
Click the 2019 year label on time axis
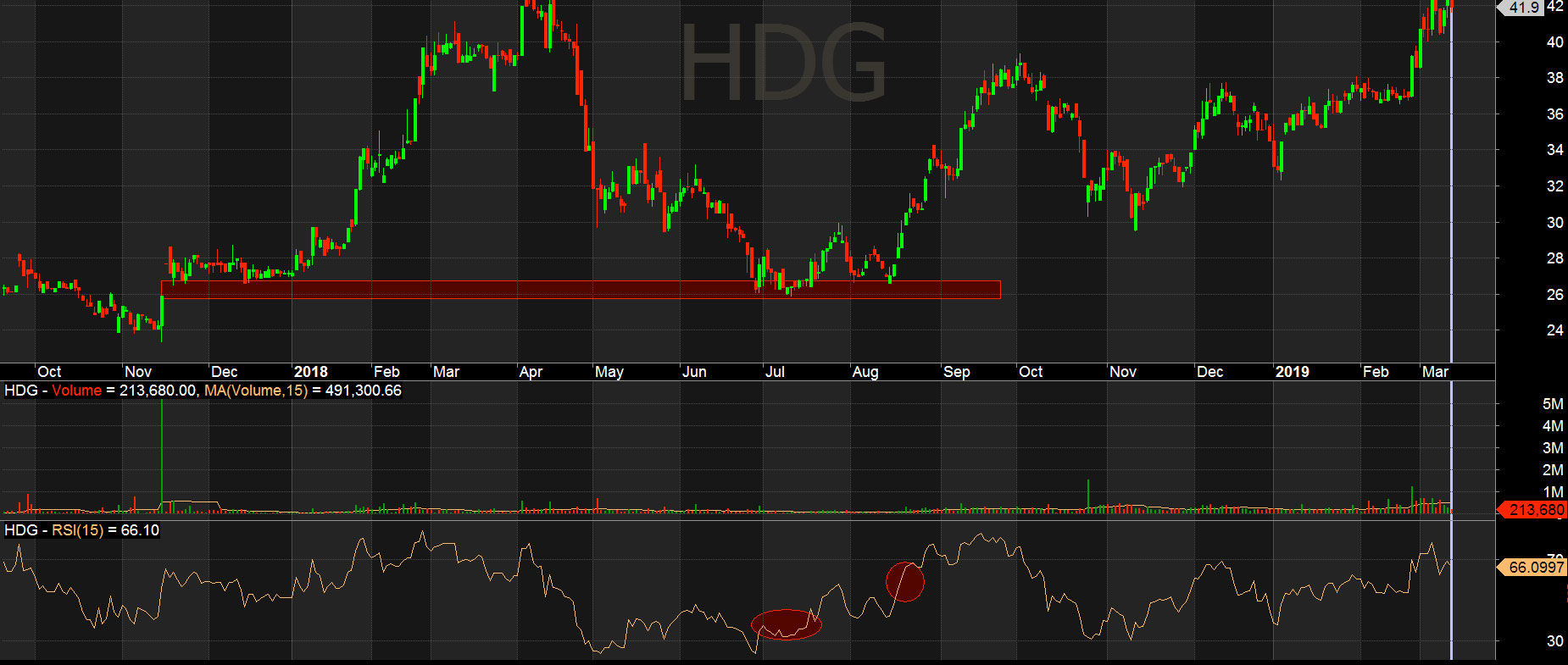coord(1292,372)
